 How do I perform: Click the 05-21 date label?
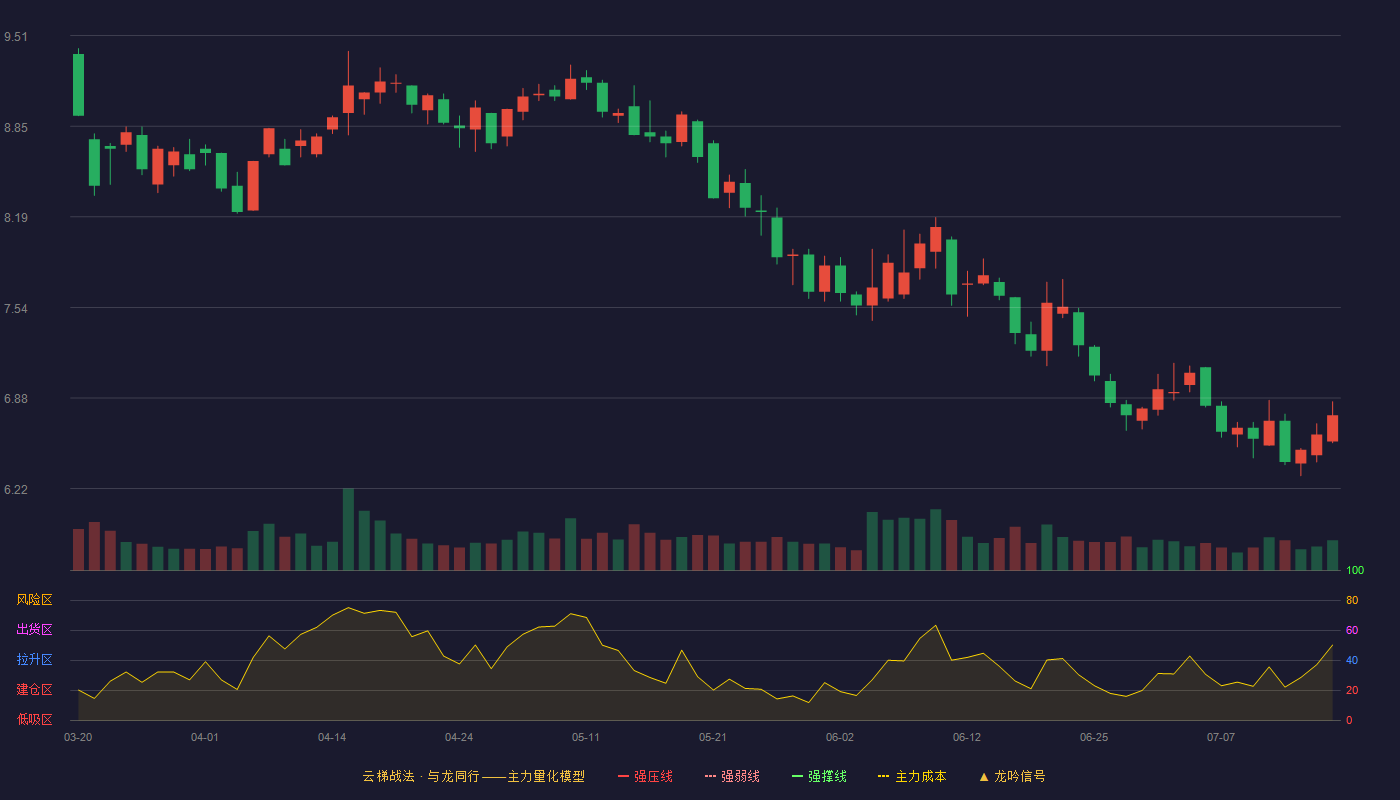713,737
